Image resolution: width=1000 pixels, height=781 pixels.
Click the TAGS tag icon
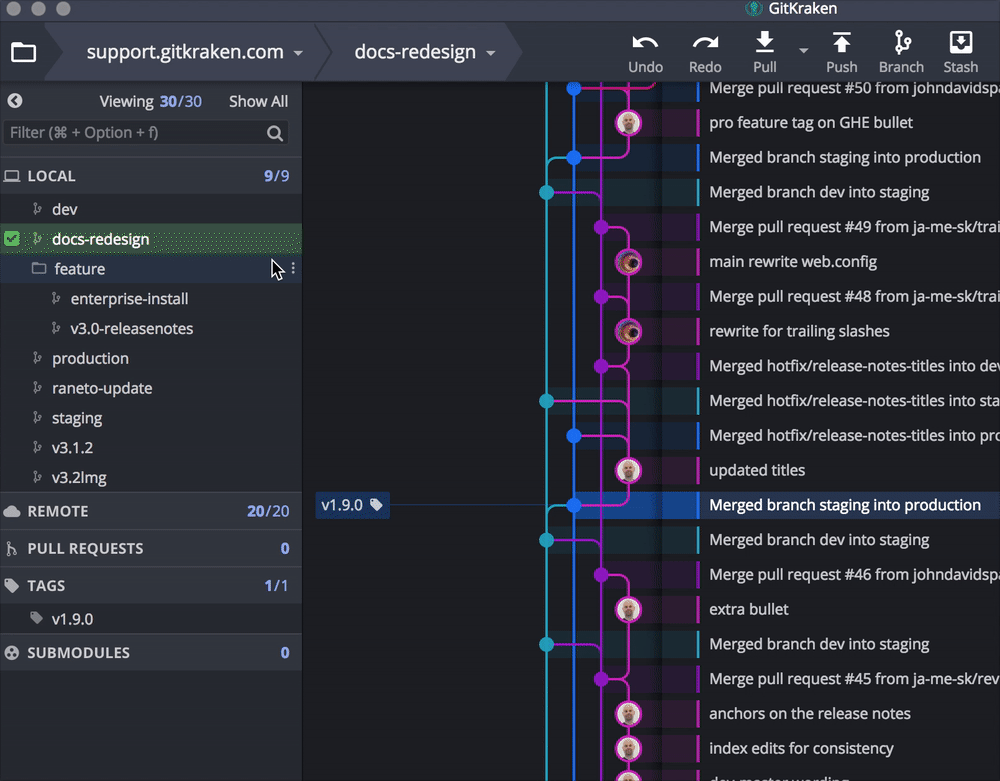tap(11, 585)
